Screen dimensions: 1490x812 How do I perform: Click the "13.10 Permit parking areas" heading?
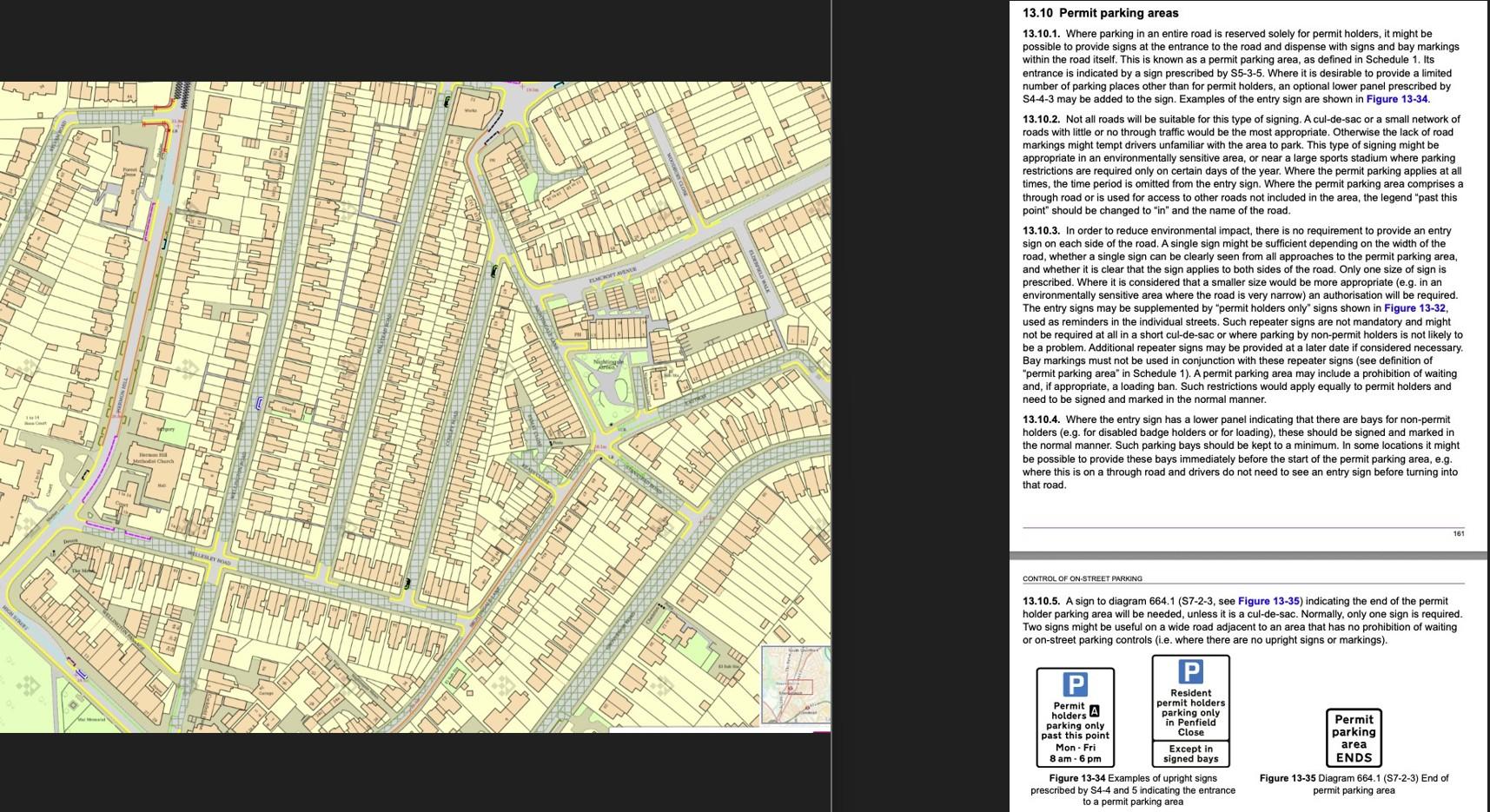(x=1100, y=13)
